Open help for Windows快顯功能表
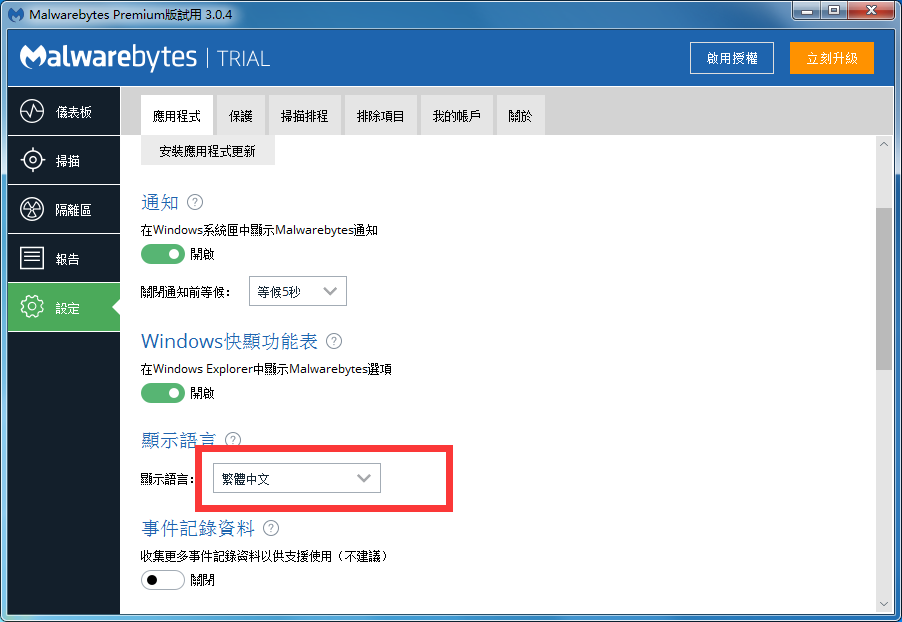This screenshot has height=622, width=902. click(x=333, y=341)
